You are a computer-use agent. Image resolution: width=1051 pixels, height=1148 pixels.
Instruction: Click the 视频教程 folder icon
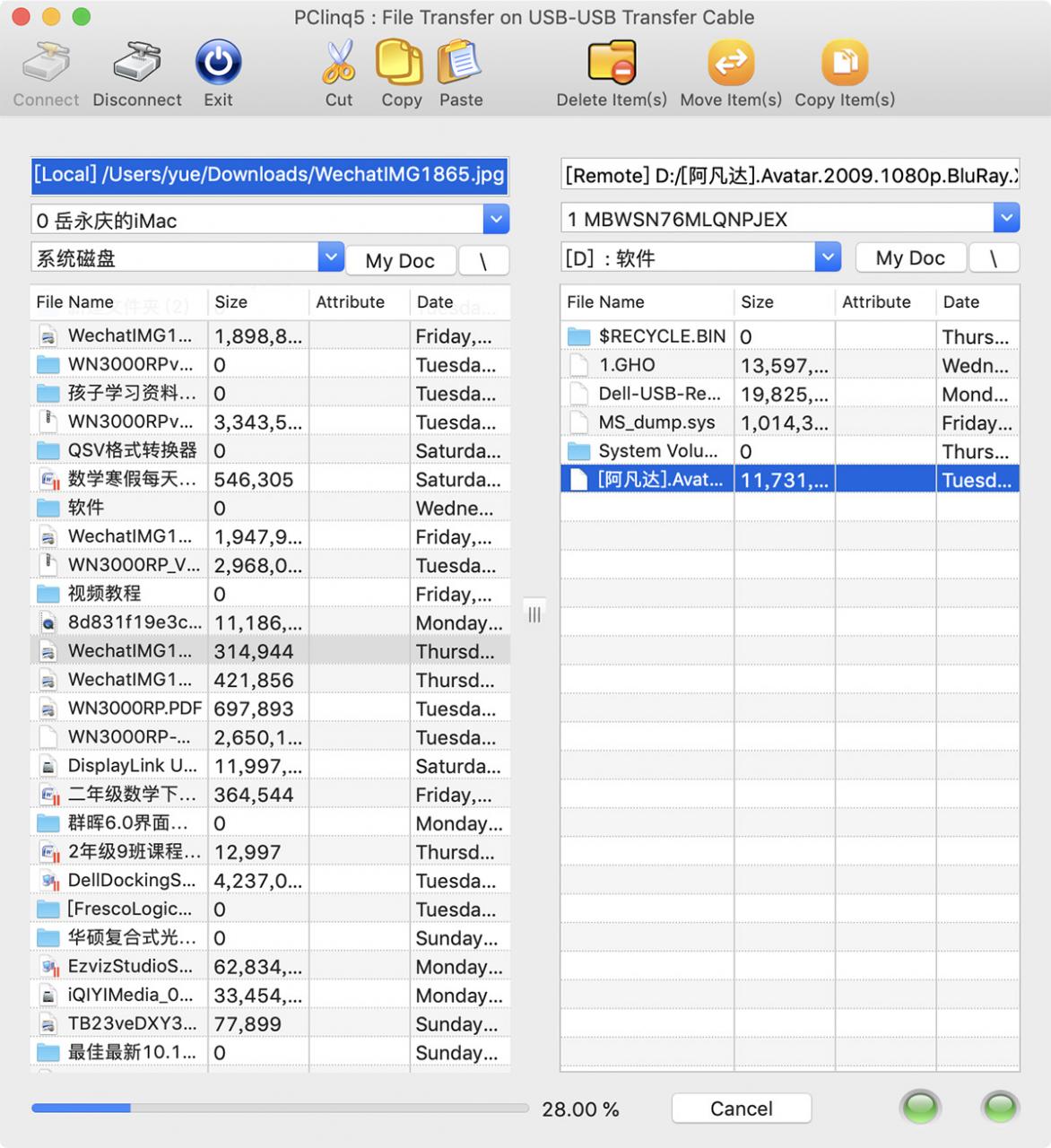[48, 594]
